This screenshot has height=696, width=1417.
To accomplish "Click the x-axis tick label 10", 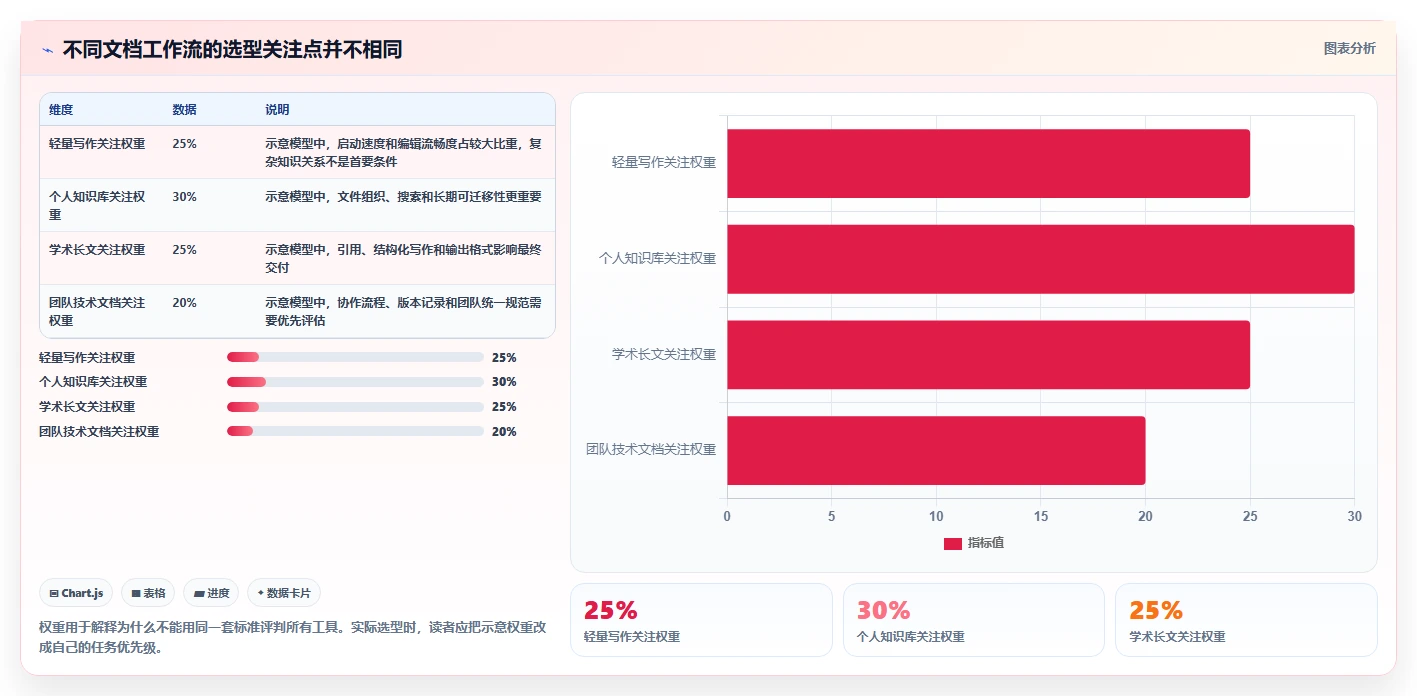I will (x=936, y=516).
